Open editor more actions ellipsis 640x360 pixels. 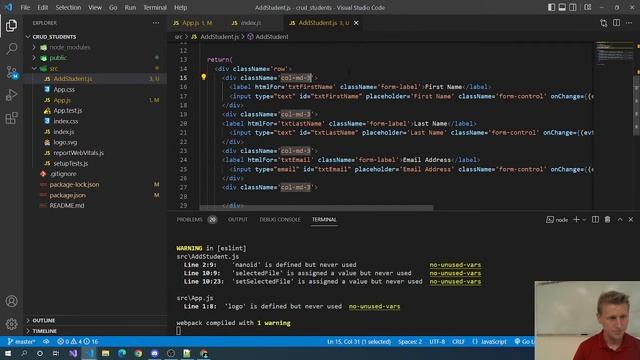[x=629, y=23]
